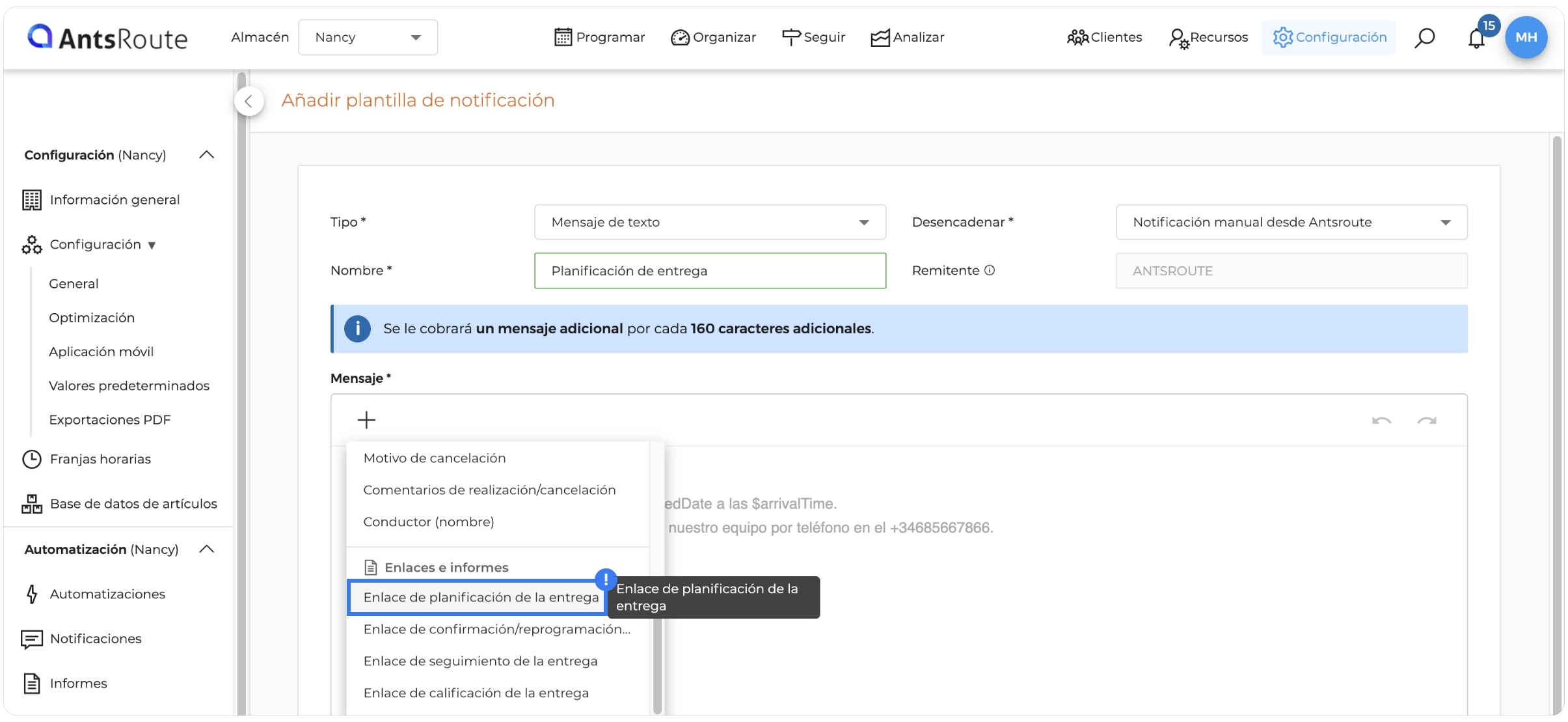Screen dimensions: 1568x722
Task: Toggle the Configuración submenu arrow
Action: [152, 245]
